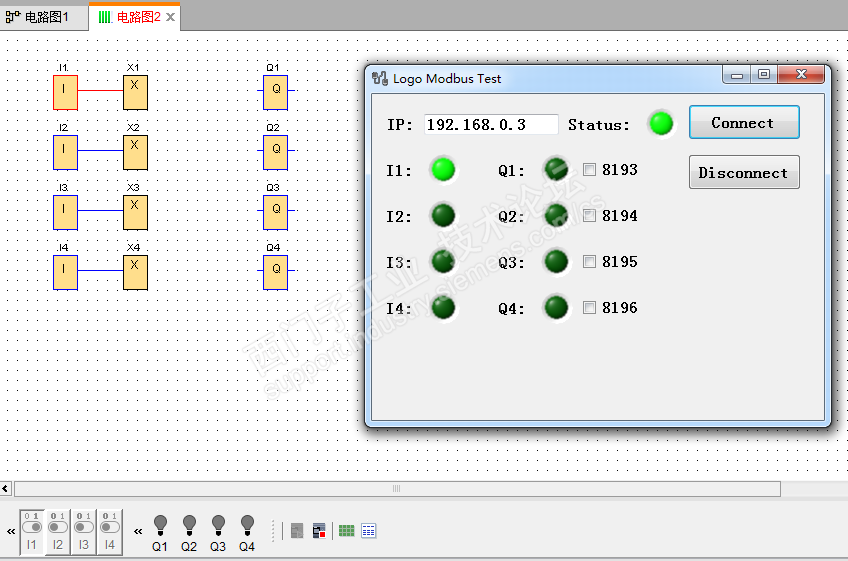This screenshot has width=848, height=561.
Task: Collapse the inputs group with left chevrons
Action: pyautogui.click(x=11, y=532)
